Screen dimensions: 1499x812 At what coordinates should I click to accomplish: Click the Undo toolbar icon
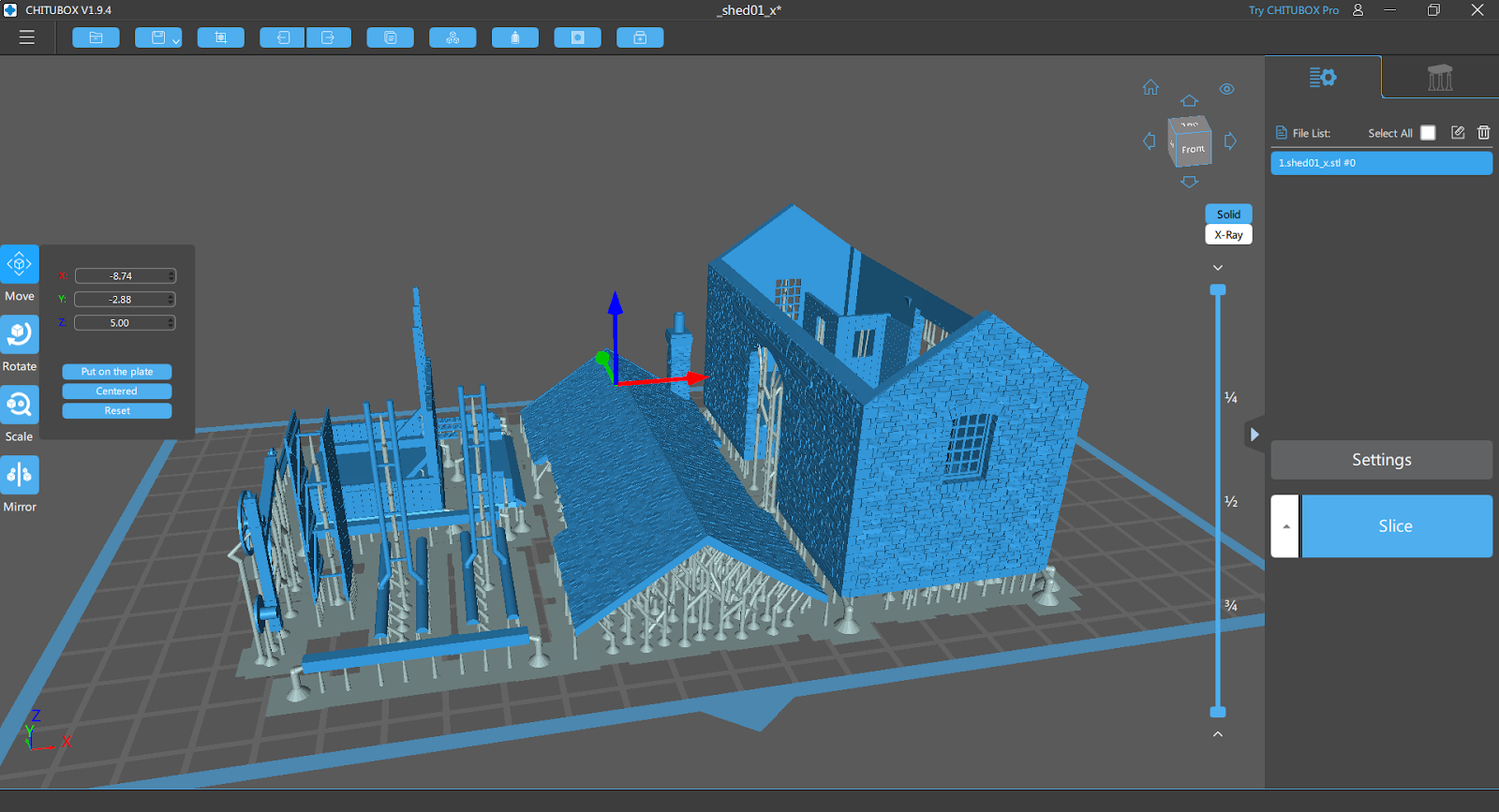pos(283,37)
